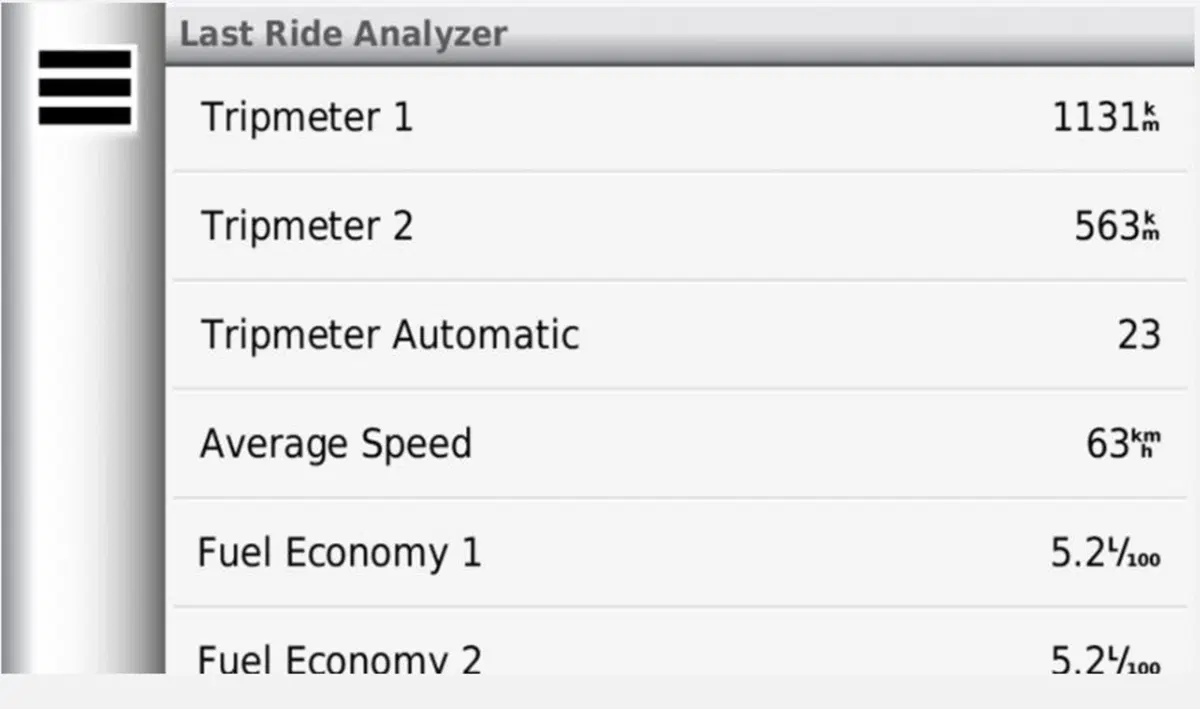Click the L/100 unit icon for Fuel Economy 2
The image size is (1200, 709).
(1134, 660)
